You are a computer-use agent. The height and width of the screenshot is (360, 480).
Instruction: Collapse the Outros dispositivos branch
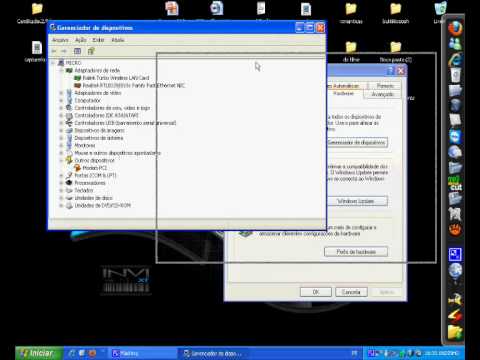coord(61,160)
